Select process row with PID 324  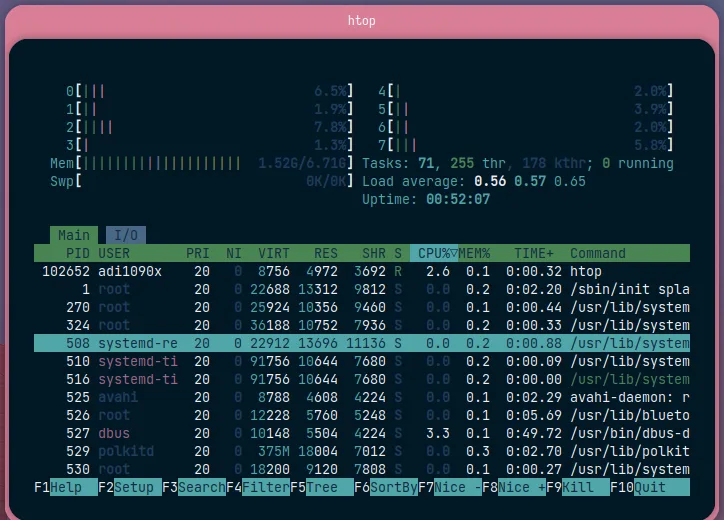pos(362,325)
